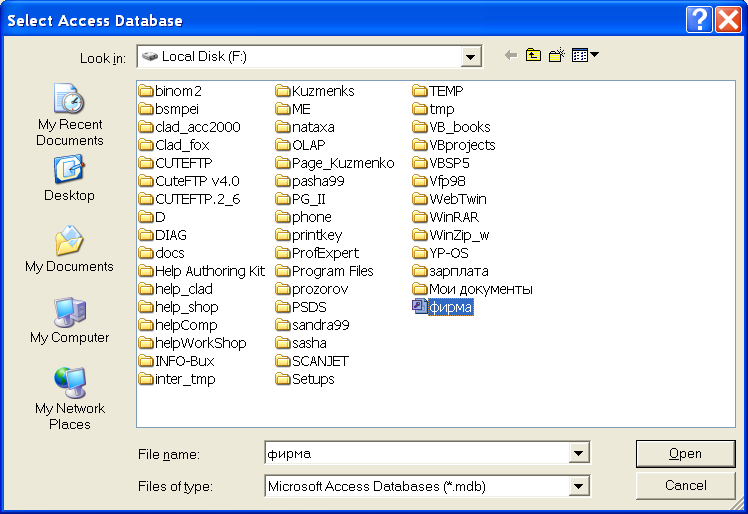Expand the Files of type dropdown
The height and width of the screenshot is (514, 748).
point(579,486)
